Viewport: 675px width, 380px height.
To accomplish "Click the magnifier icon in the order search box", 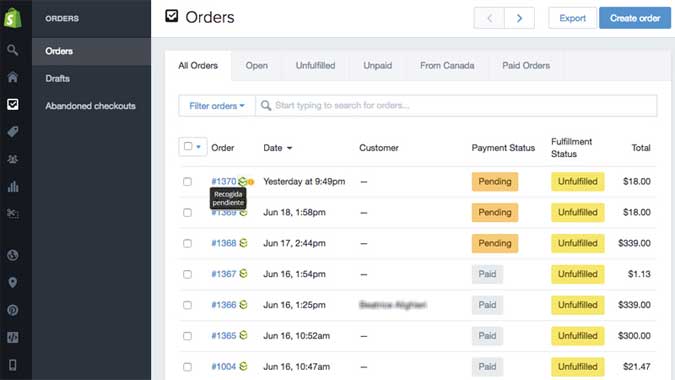I will pyautogui.click(x=266, y=105).
